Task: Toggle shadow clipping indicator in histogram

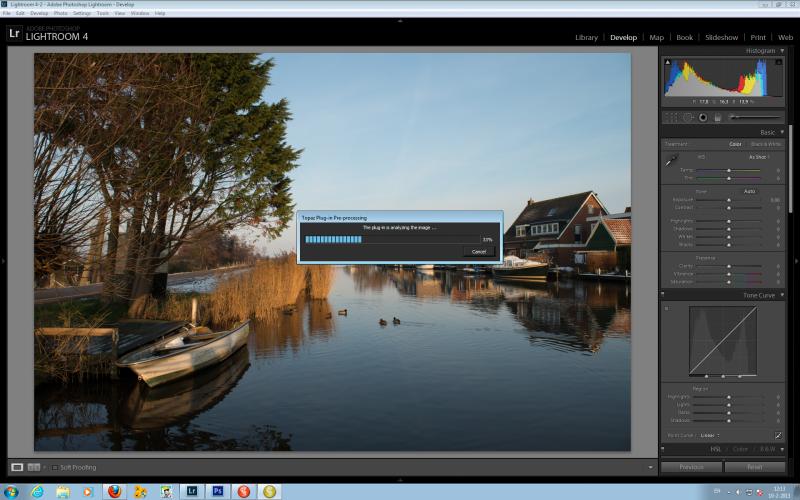Action: pos(667,62)
